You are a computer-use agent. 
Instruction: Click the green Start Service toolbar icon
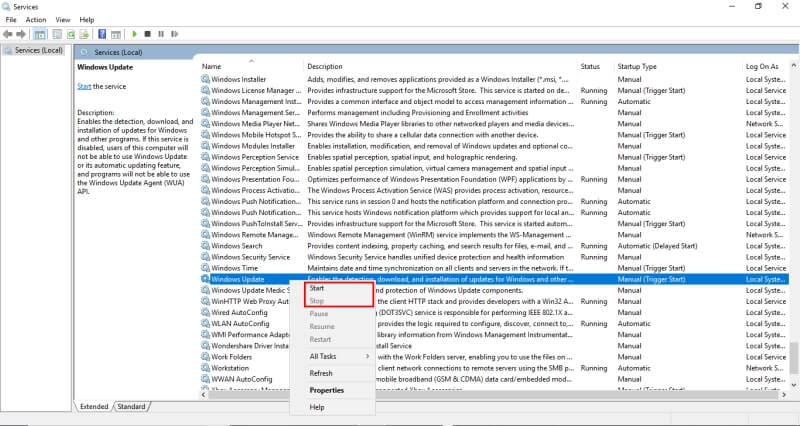point(133,33)
